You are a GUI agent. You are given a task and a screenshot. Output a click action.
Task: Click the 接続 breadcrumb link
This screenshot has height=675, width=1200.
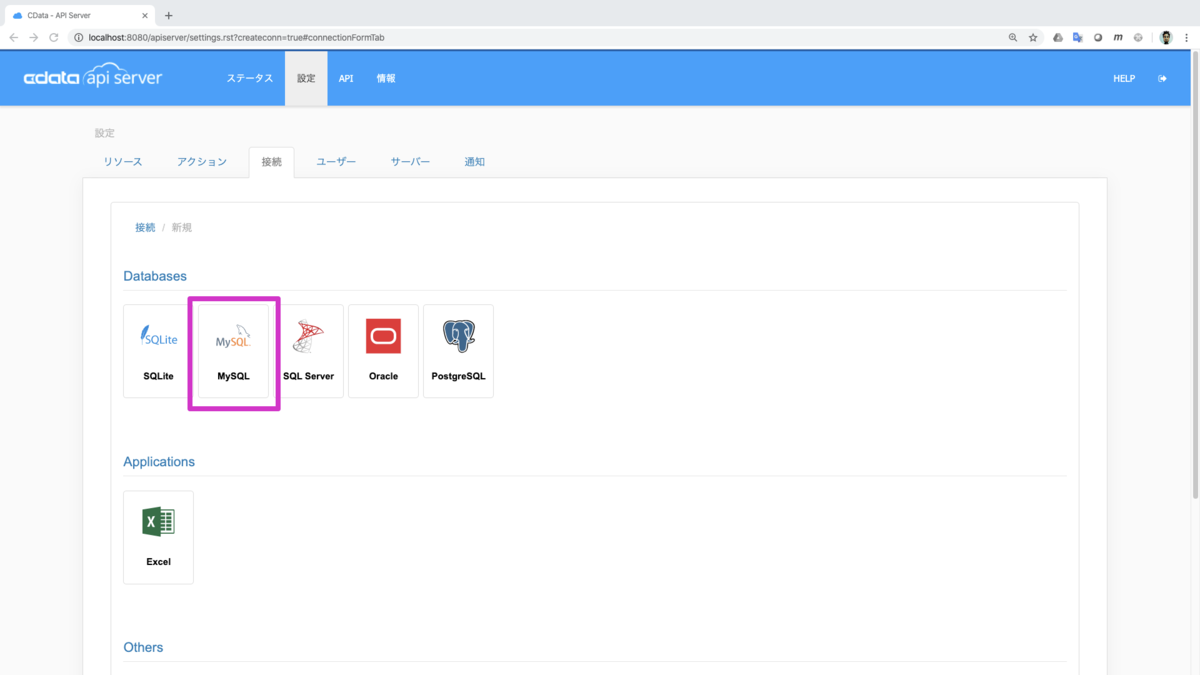point(146,228)
